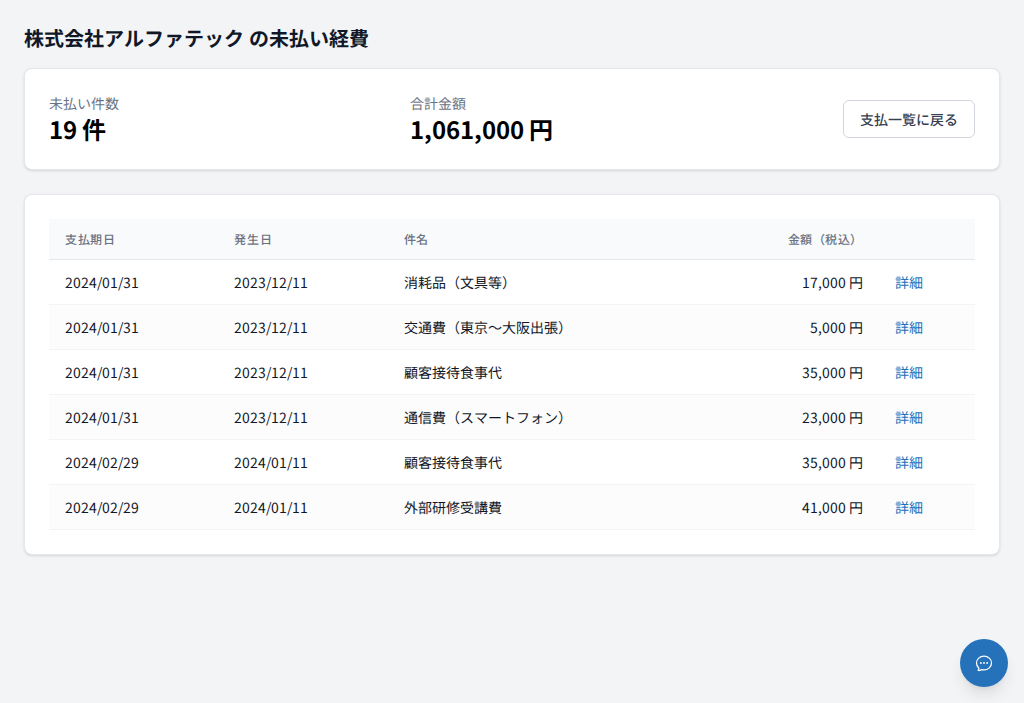Click the 17,000 円 amount cell
The image size is (1024, 703).
tap(832, 283)
